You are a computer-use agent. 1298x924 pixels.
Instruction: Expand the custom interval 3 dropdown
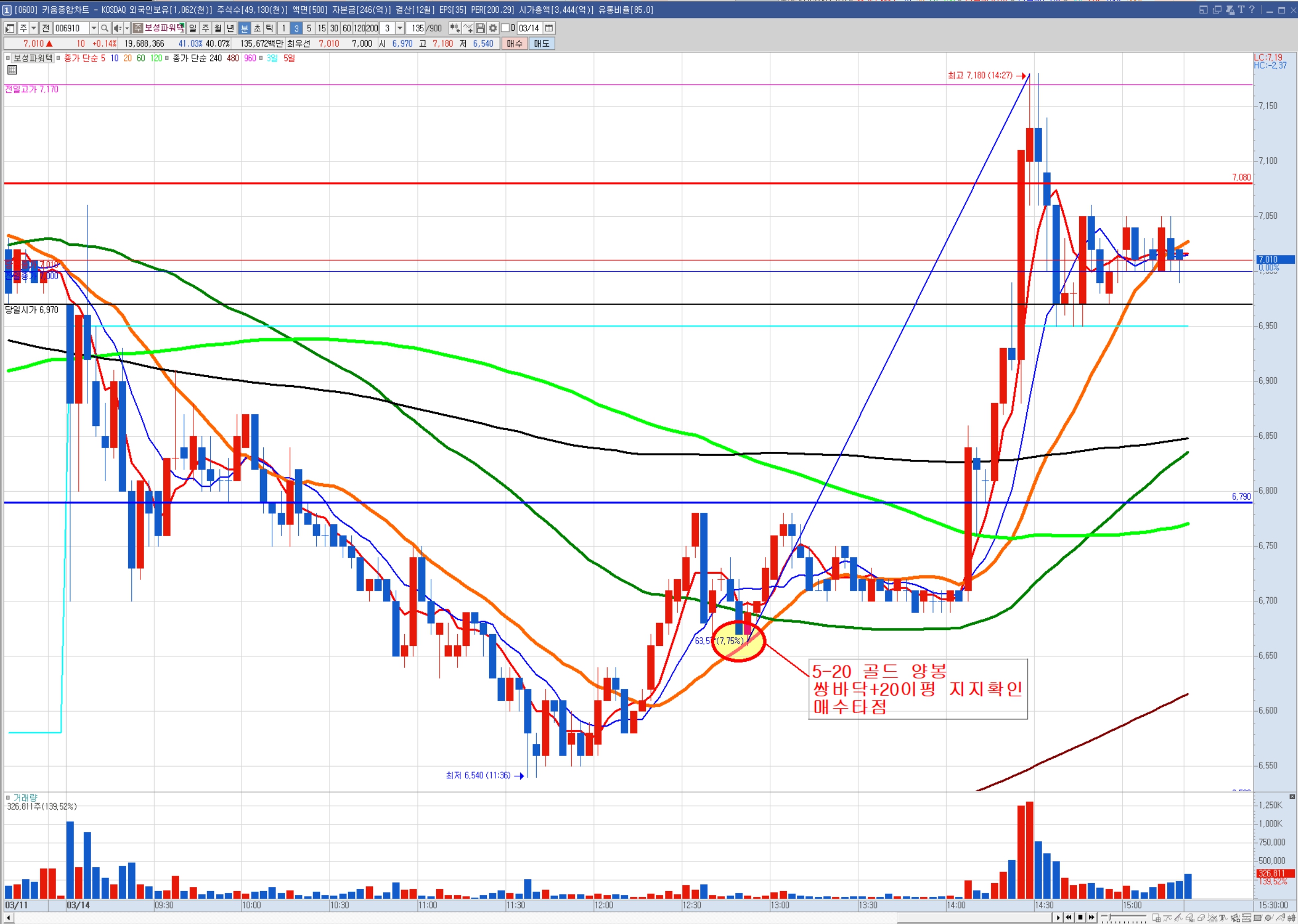400,28
